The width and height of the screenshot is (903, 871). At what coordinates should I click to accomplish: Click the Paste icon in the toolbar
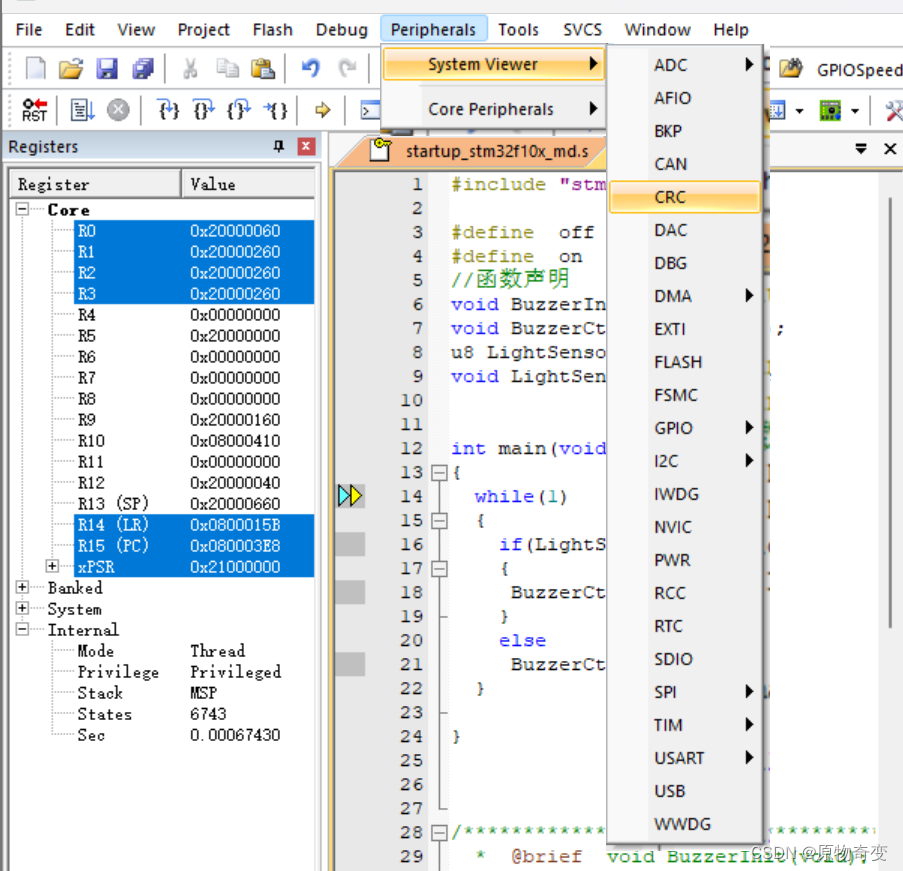[263, 67]
